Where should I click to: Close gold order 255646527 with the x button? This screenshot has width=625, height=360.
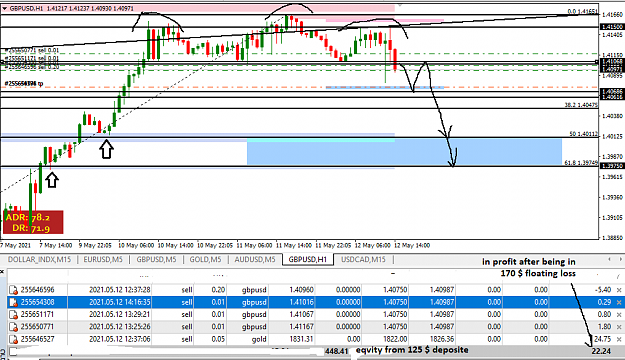click(x=619, y=340)
